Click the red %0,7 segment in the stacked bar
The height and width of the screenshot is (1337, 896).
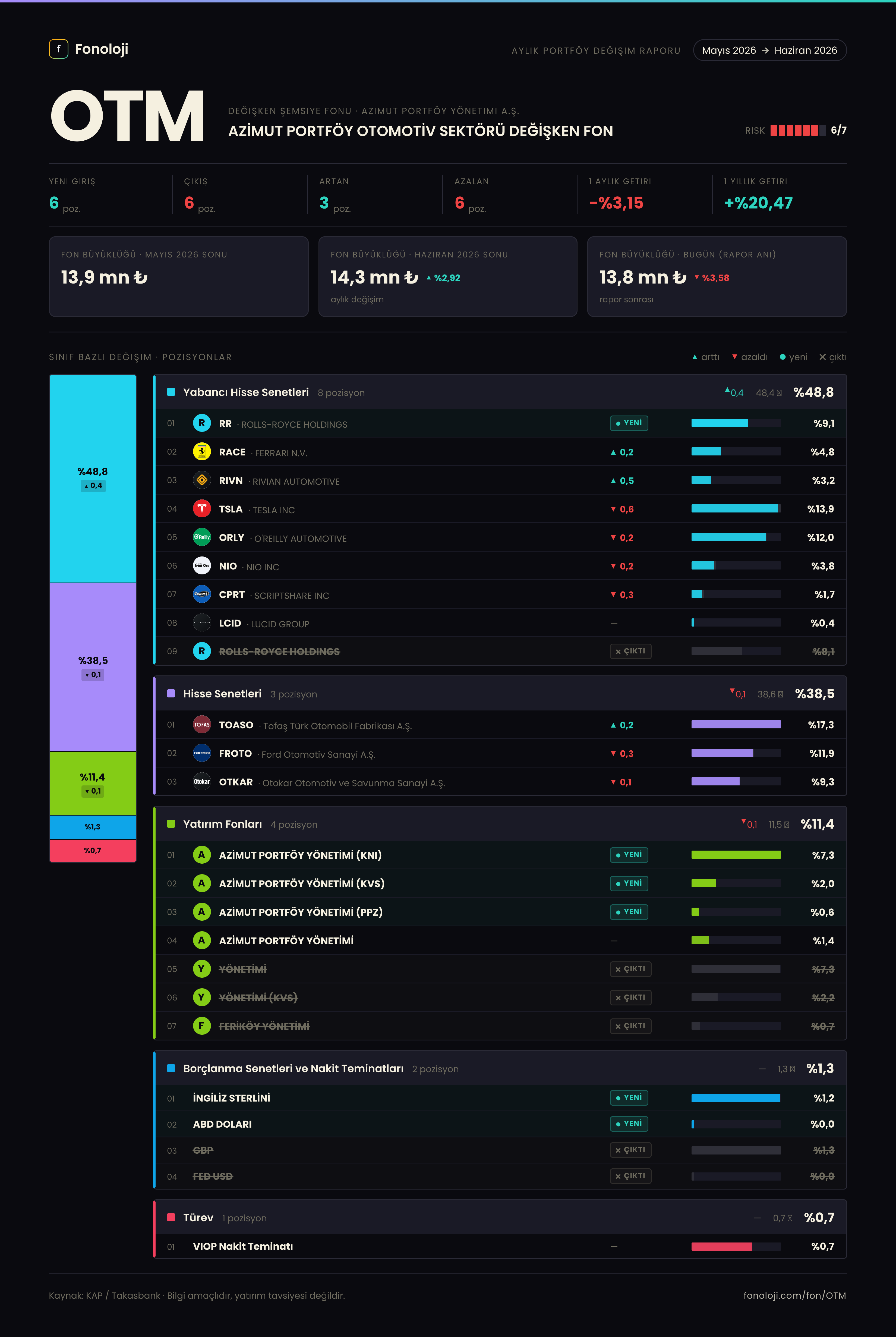[93, 851]
